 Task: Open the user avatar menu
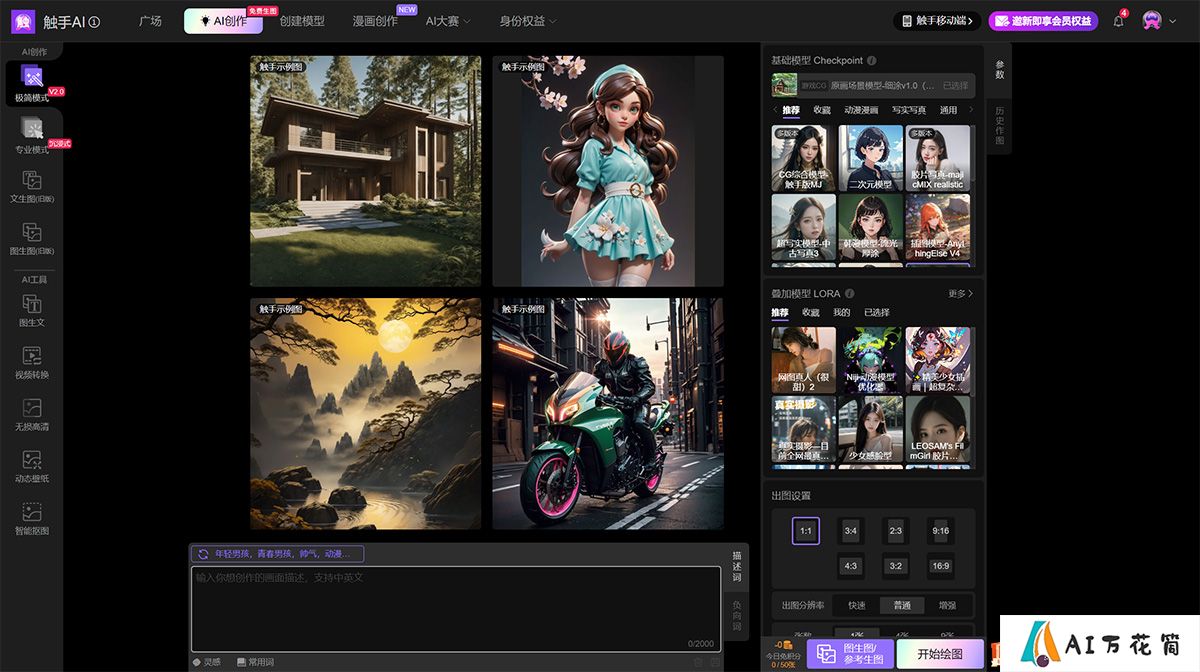point(1152,21)
